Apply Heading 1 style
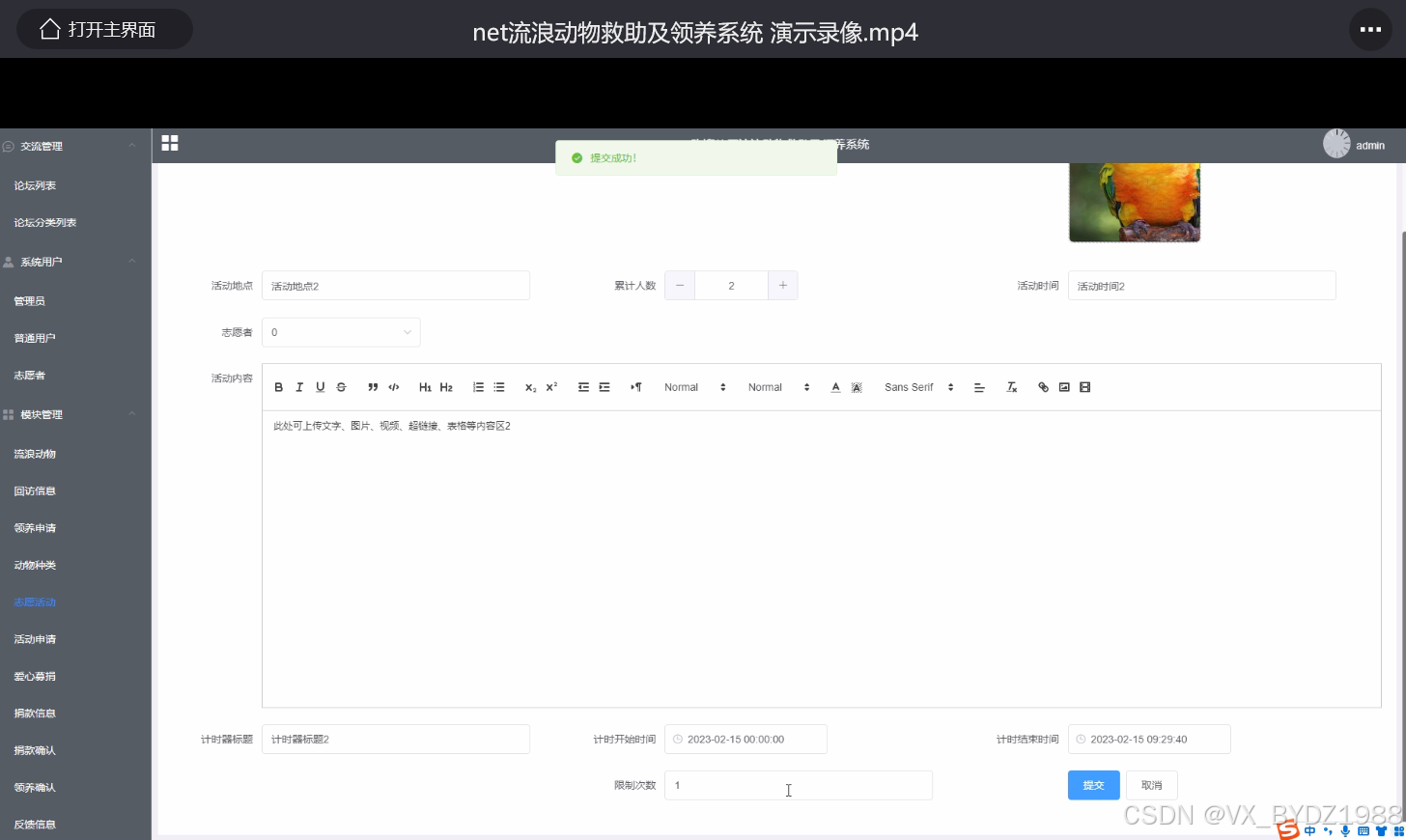 pyautogui.click(x=425, y=387)
